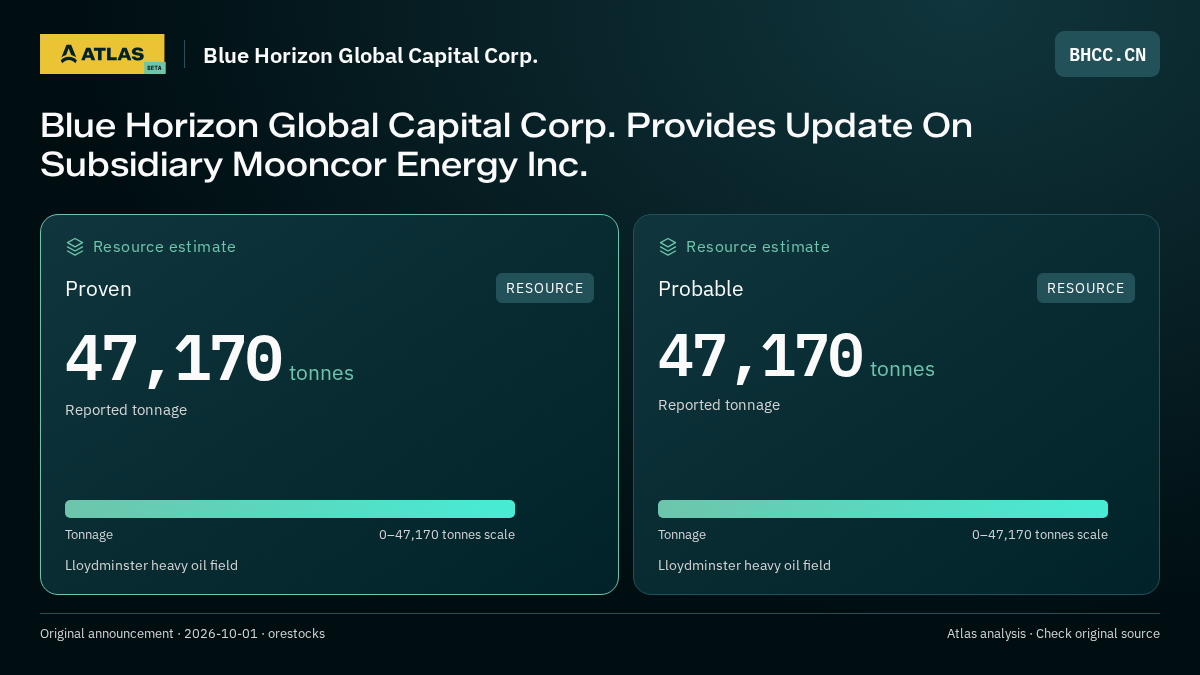
Task: Click the layers icon in the Proven card
Action: pyautogui.click(x=75, y=246)
